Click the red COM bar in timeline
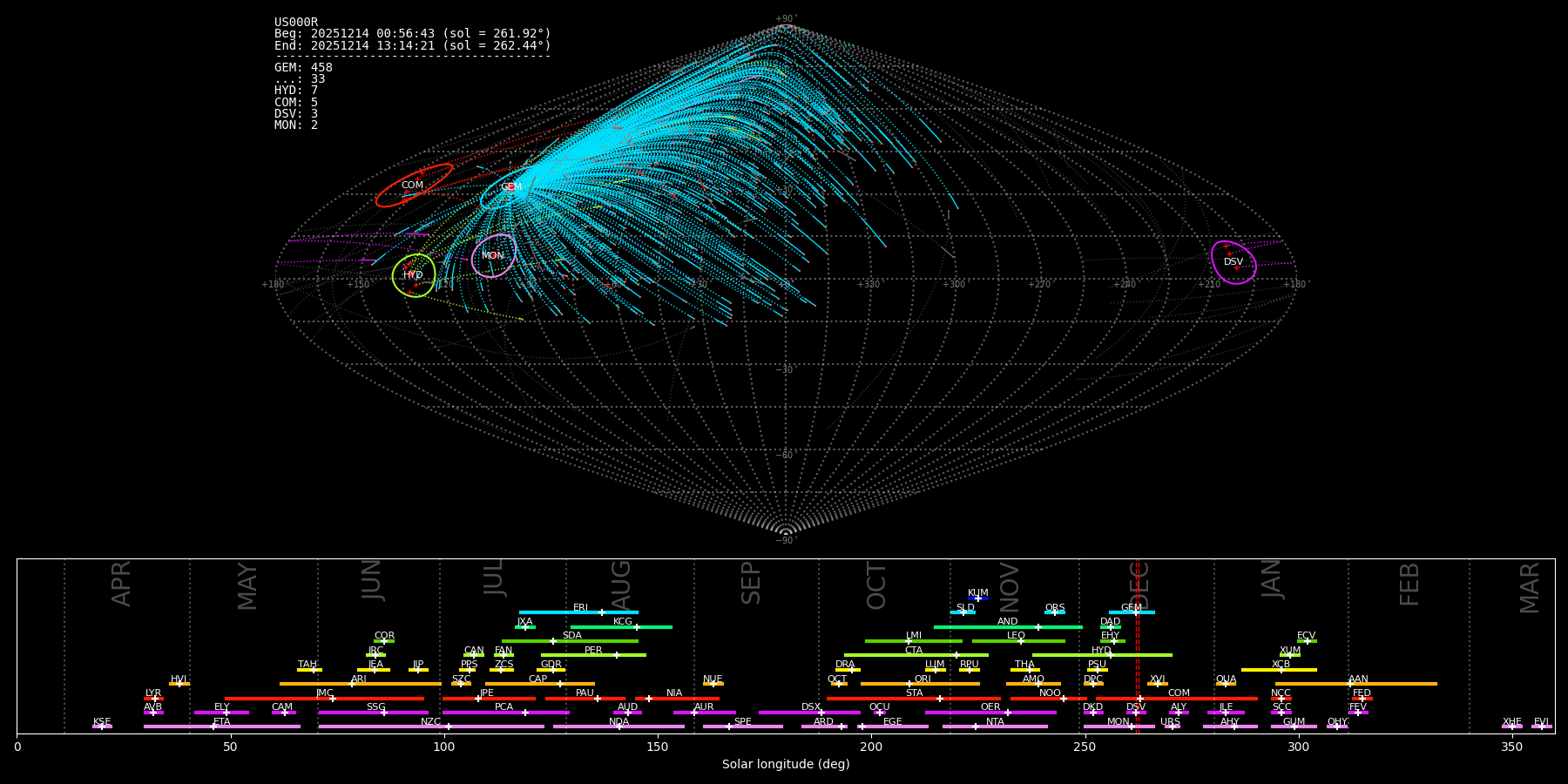1568x784 pixels. tap(1177, 698)
